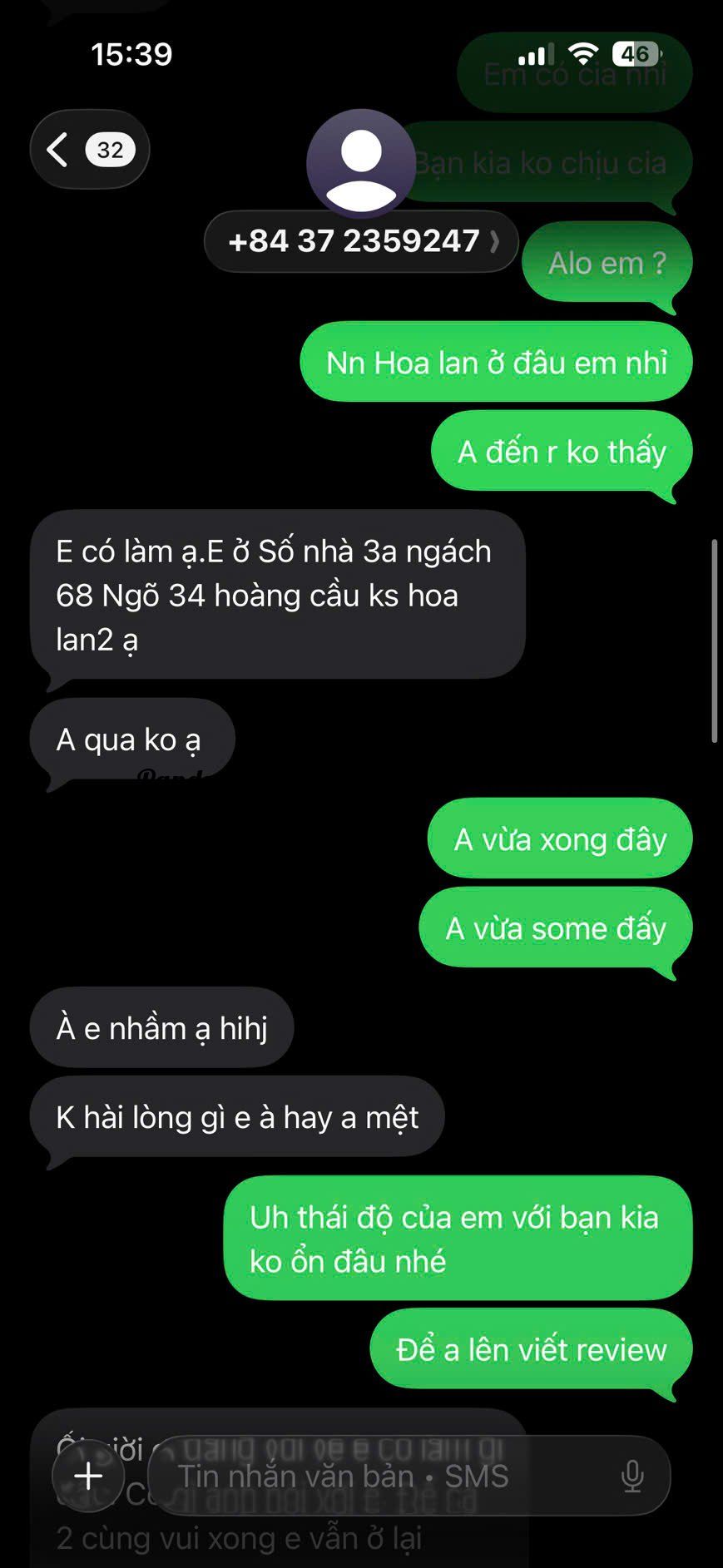The width and height of the screenshot is (723, 1568).
Task: Select the message 'A đến r ko thấy'
Action: (x=562, y=453)
